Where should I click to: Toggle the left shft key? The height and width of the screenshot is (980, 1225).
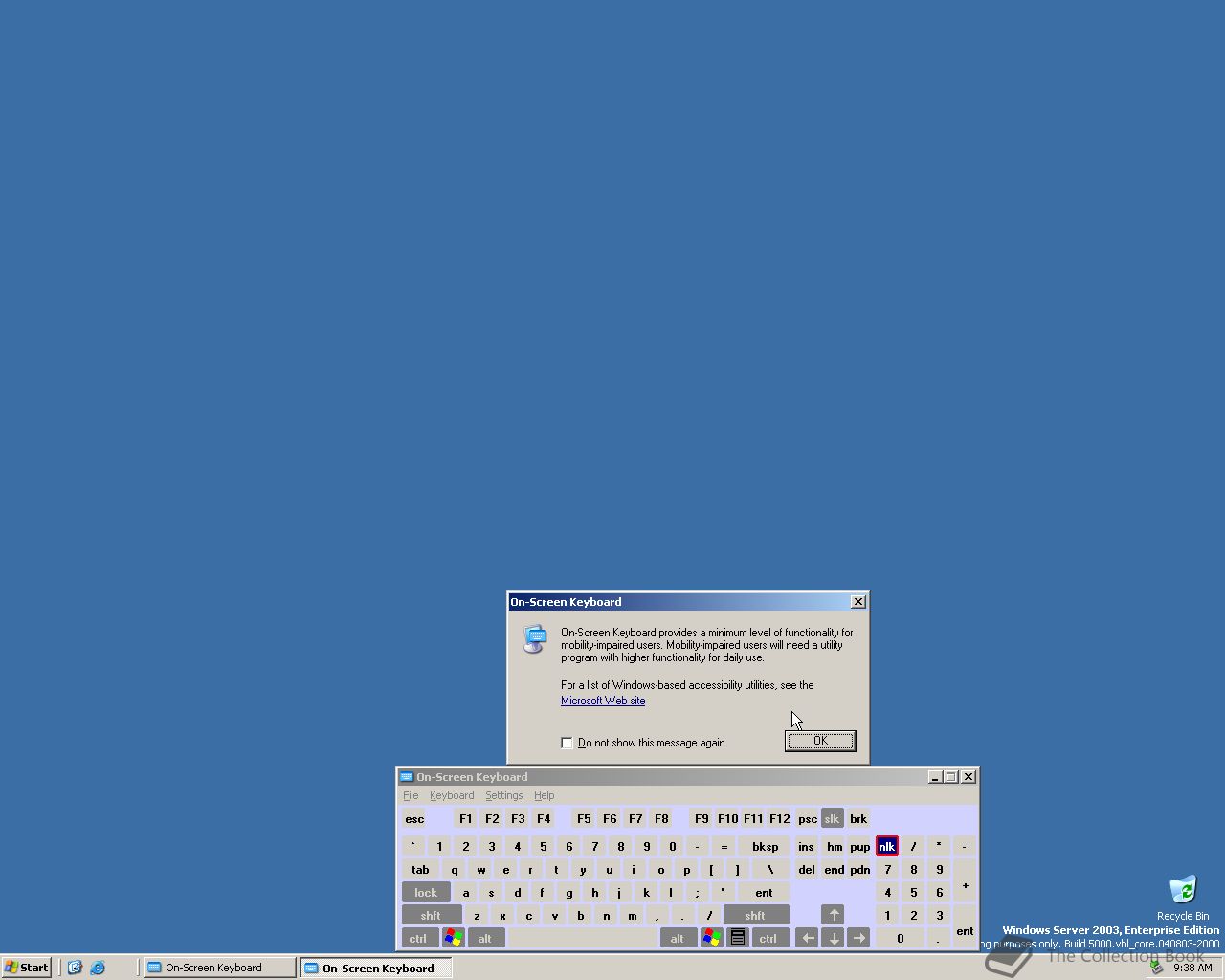point(431,915)
